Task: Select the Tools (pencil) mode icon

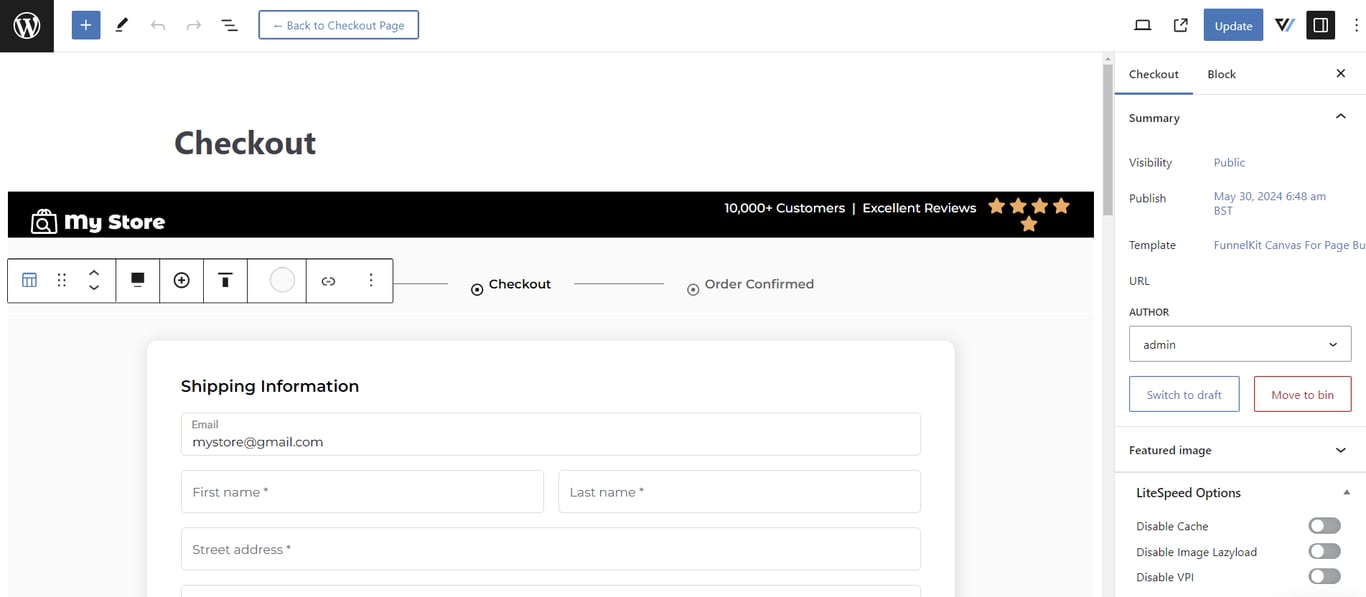Action: point(121,24)
